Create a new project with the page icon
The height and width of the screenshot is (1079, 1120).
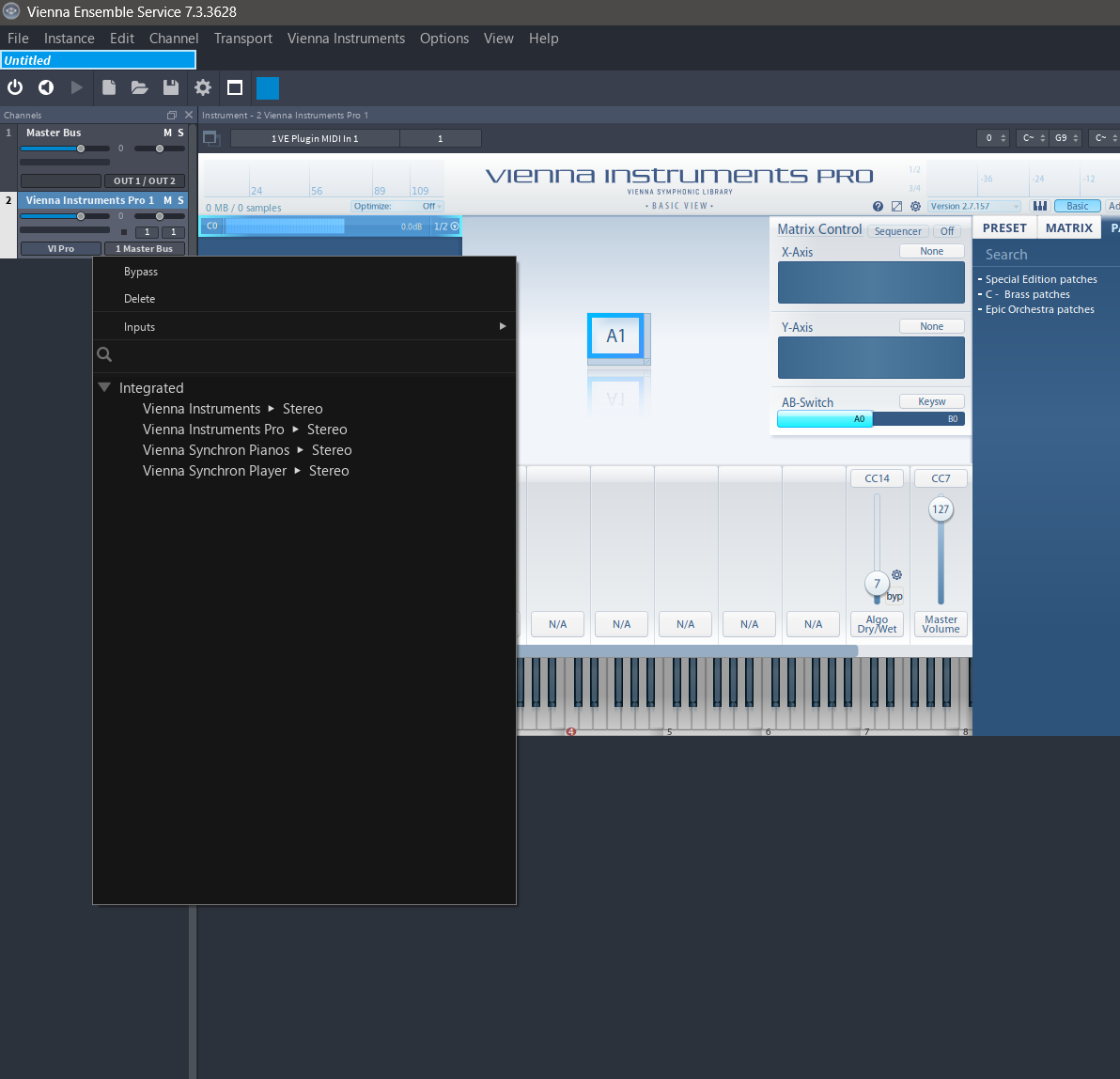point(109,87)
